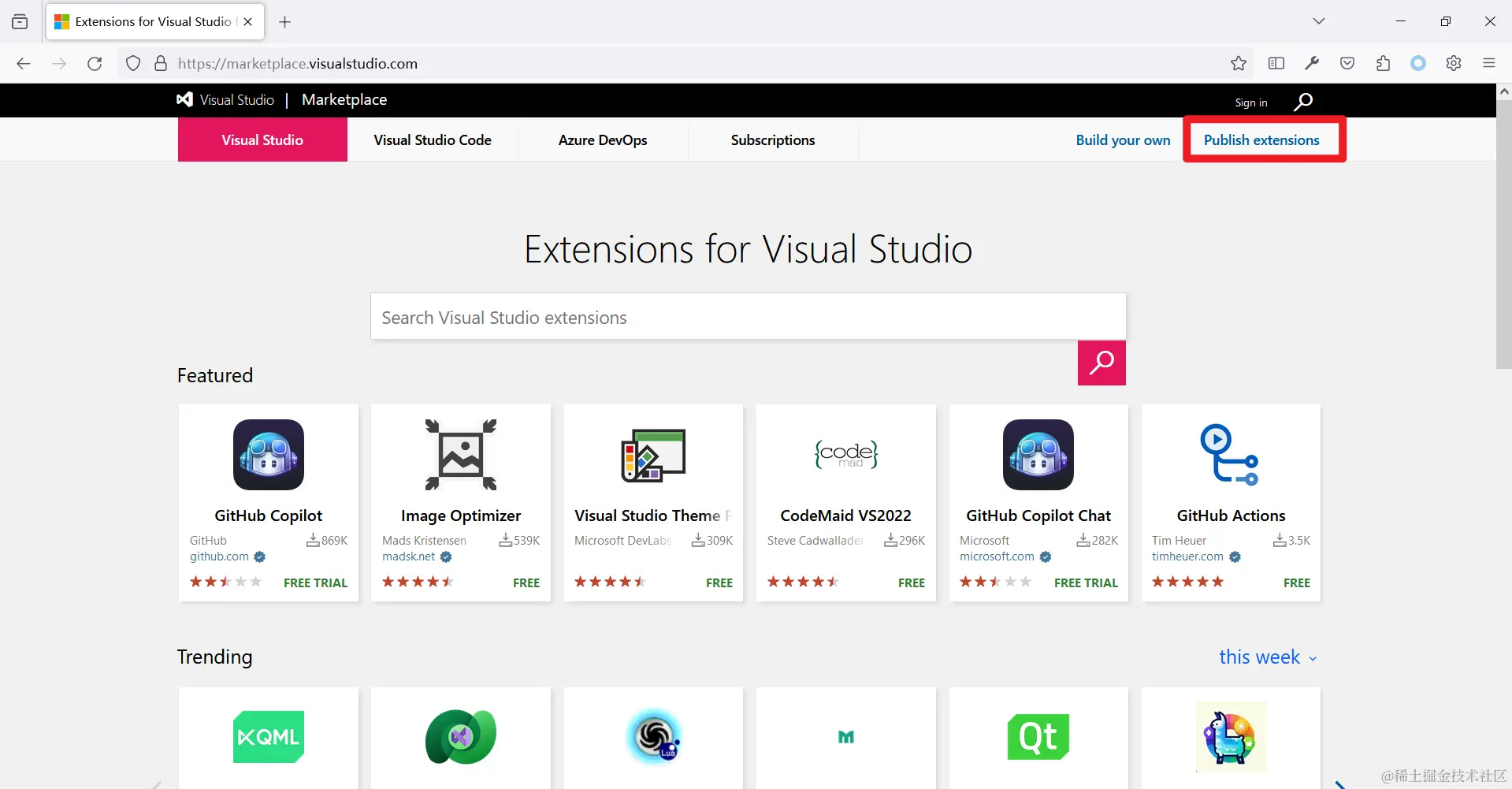Click the GitHub Actions title text
1512x789 pixels.
coord(1231,515)
